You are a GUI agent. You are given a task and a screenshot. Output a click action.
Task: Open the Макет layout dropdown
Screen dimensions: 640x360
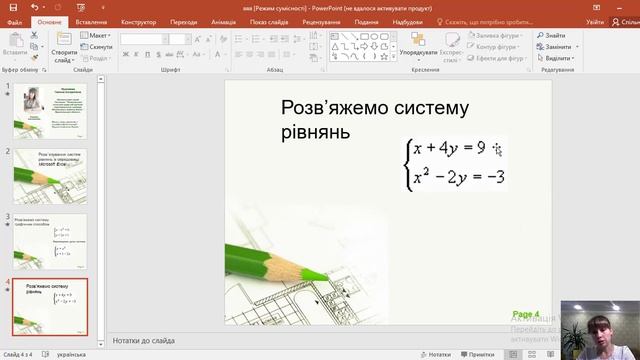click(96, 36)
